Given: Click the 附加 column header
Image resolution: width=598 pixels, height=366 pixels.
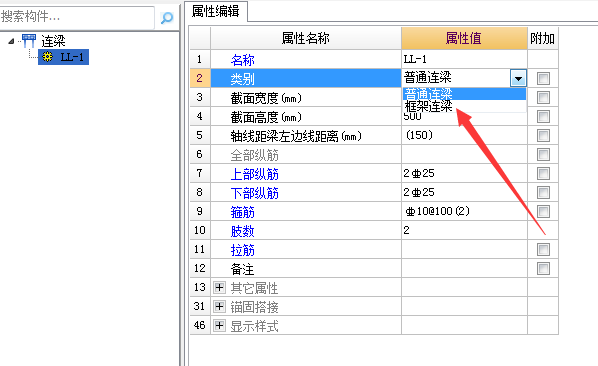Looking at the screenshot, I should point(543,38).
